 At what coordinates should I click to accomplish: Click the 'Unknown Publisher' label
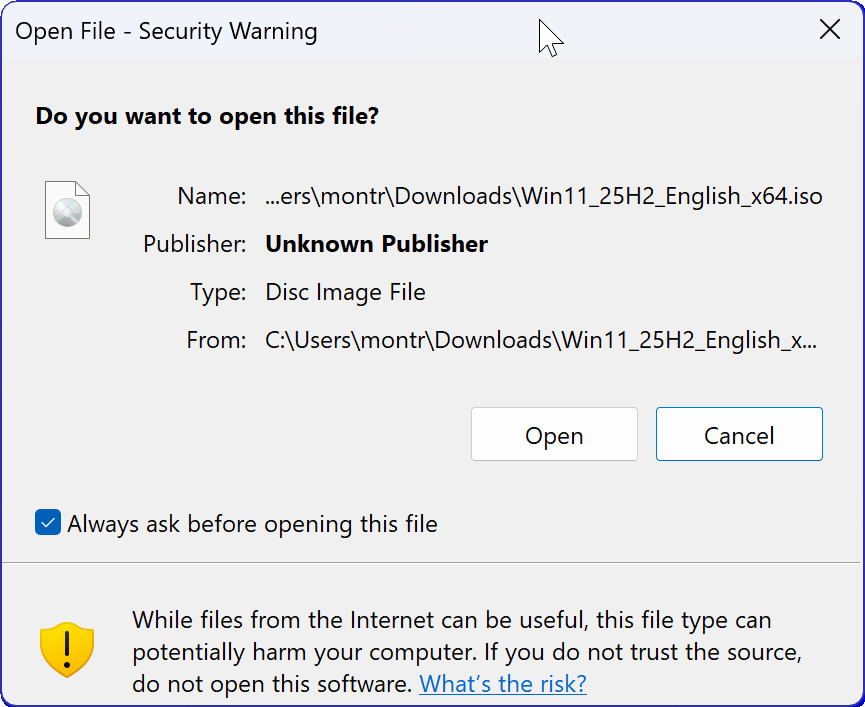tap(376, 244)
